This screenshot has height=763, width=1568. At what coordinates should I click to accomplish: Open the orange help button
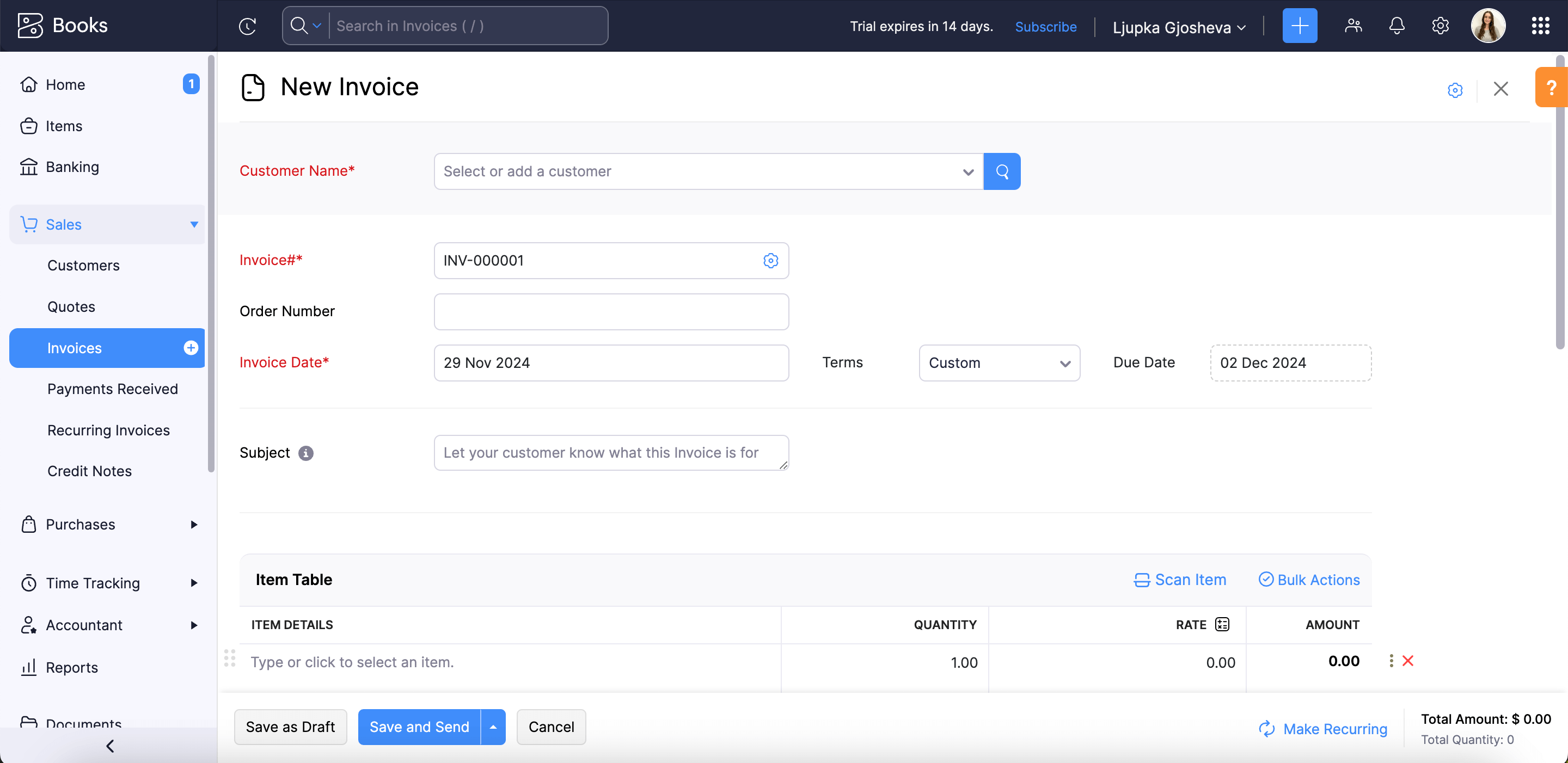(x=1551, y=87)
